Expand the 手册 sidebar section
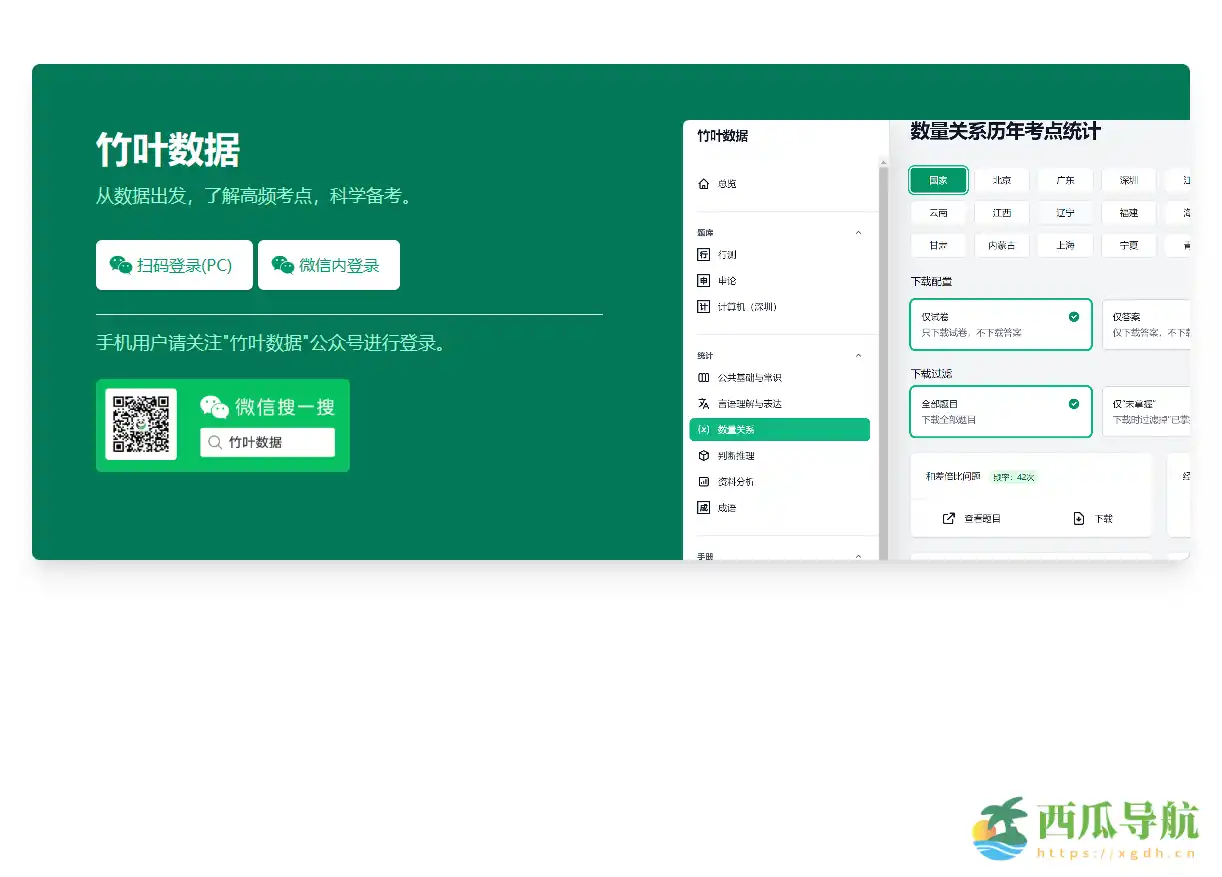 pyautogui.click(x=858, y=556)
